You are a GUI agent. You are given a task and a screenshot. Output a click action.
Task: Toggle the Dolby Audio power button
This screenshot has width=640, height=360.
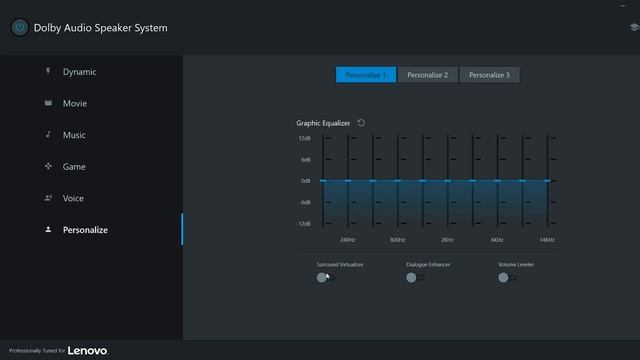click(x=20, y=27)
